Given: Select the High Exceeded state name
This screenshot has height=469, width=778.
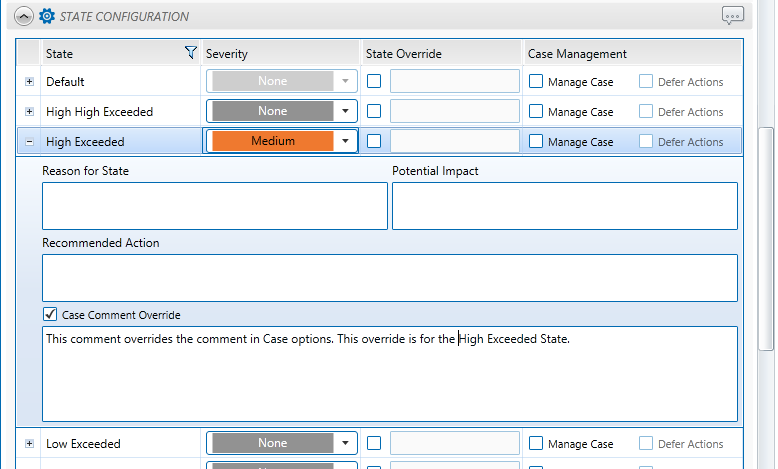Looking at the screenshot, I should click(85, 142).
